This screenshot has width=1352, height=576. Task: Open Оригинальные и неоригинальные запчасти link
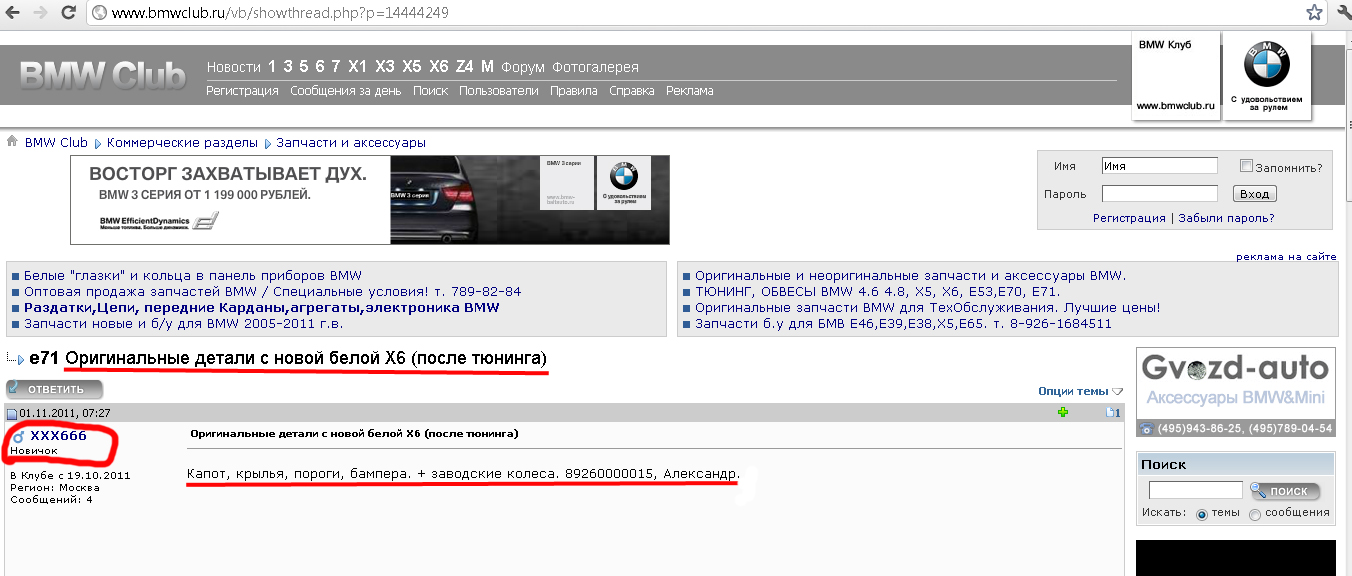(910, 276)
